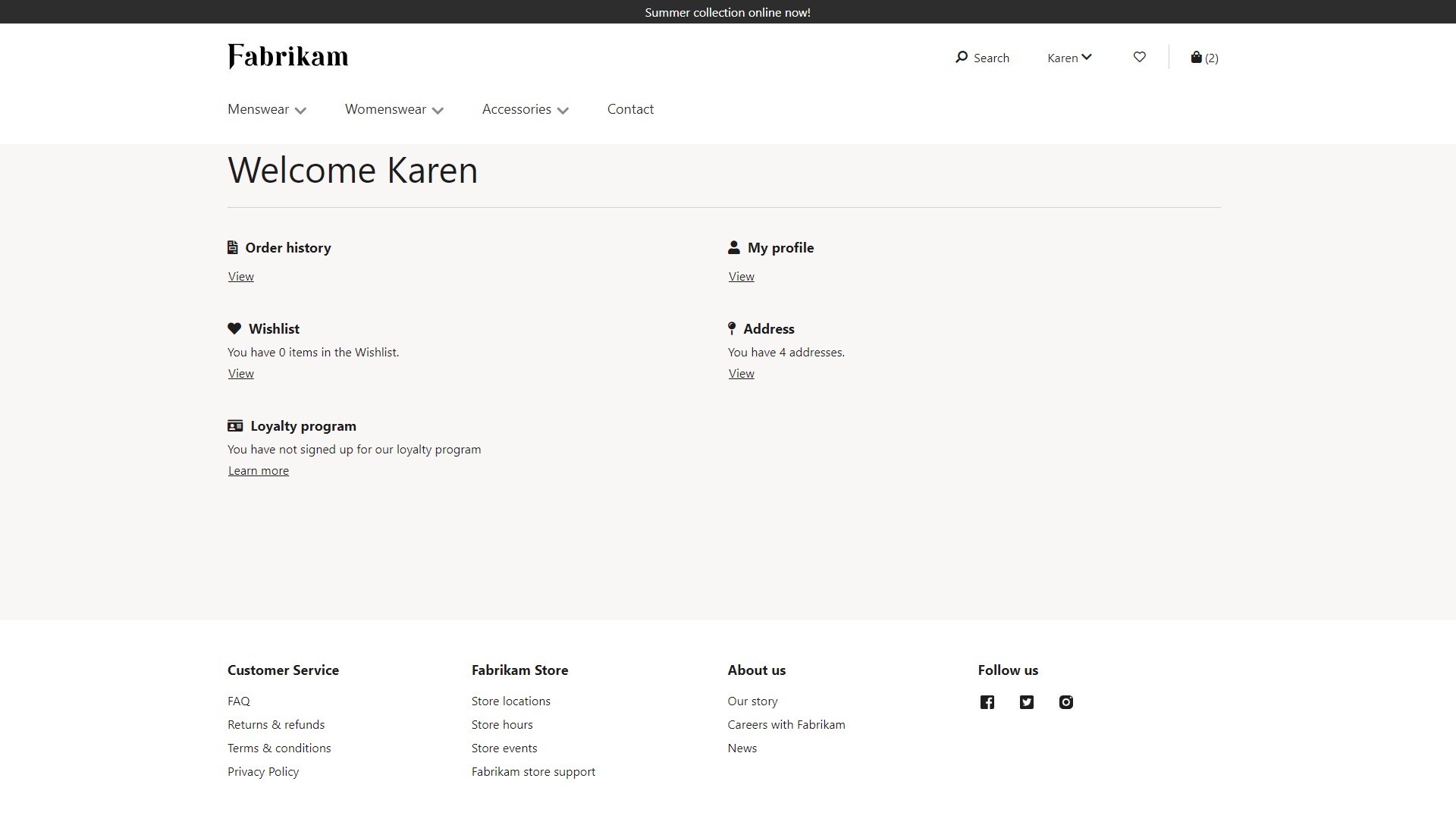Learn more about Loyalty program
Image resolution: width=1456 pixels, height=819 pixels.
coord(258,470)
